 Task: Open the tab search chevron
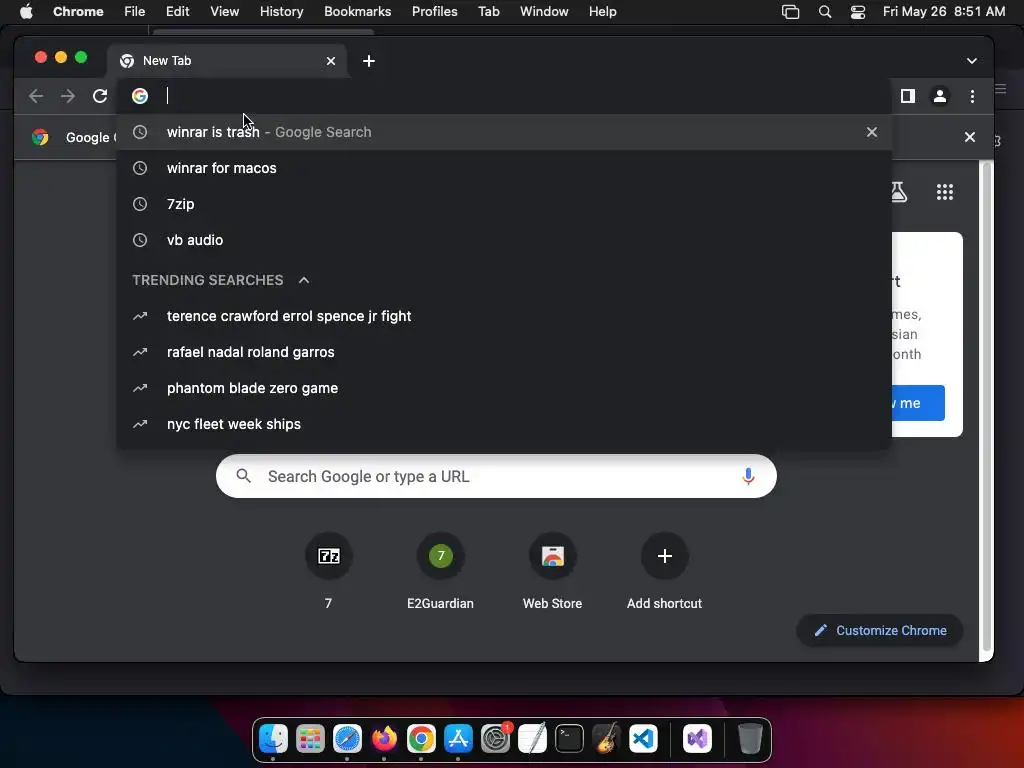point(972,61)
